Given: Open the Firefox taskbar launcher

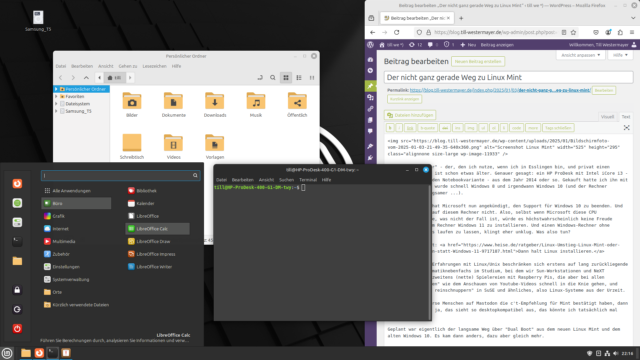Looking at the screenshot, I should point(39,353).
